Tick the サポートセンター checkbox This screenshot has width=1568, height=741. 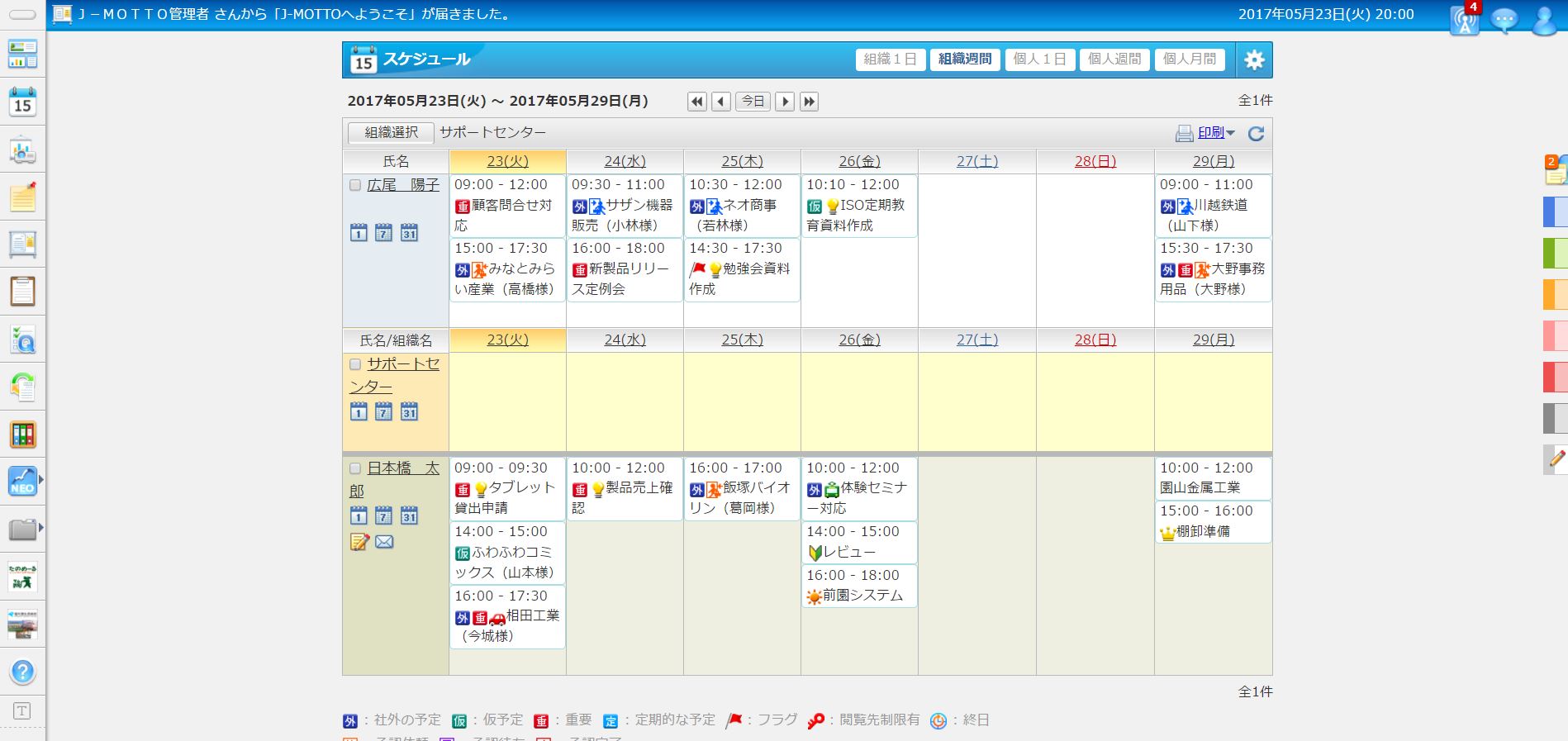pyautogui.click(x=355, y=364)
